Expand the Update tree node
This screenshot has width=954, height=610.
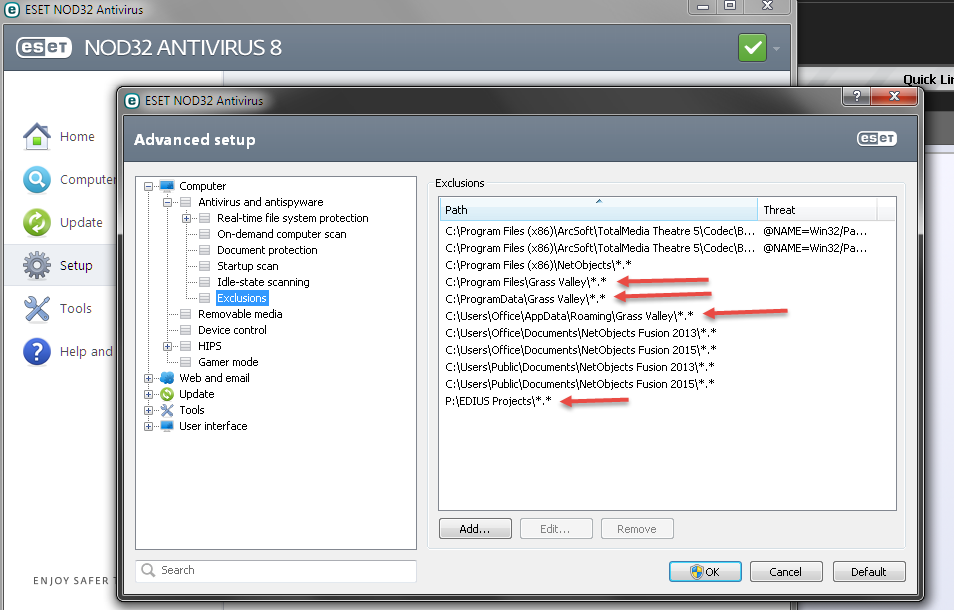point(148,394)
